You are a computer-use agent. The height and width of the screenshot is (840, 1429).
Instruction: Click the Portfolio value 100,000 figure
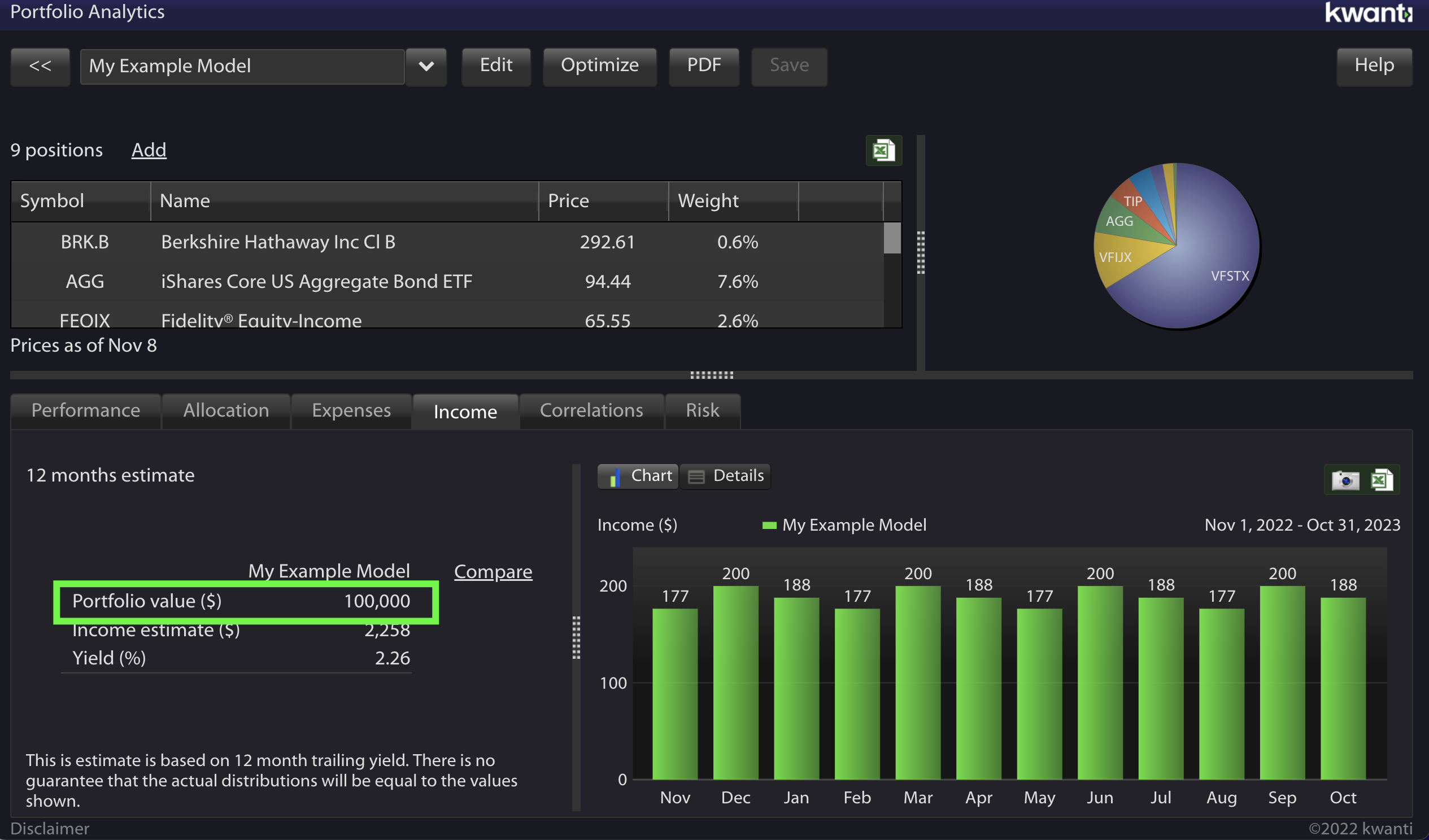point(377,601)
